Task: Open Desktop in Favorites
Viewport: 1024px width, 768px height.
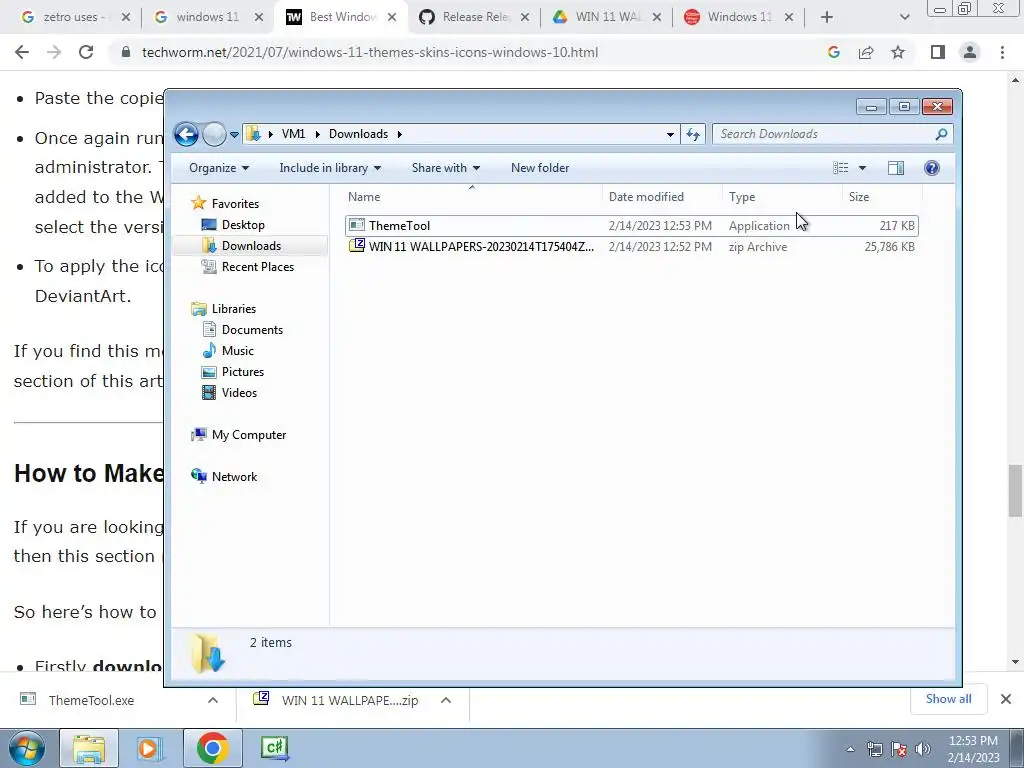Action: pyautogui.click(x=243, y=225)
